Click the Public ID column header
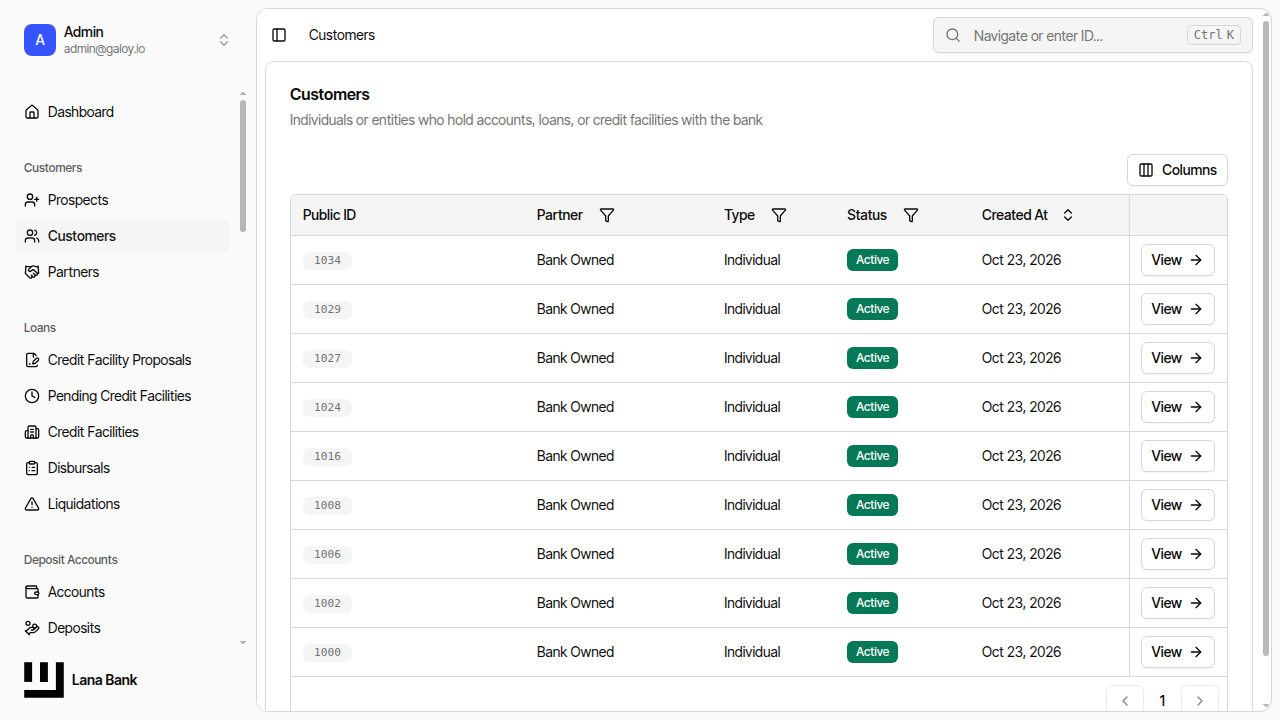 click(x=329, y=215)
